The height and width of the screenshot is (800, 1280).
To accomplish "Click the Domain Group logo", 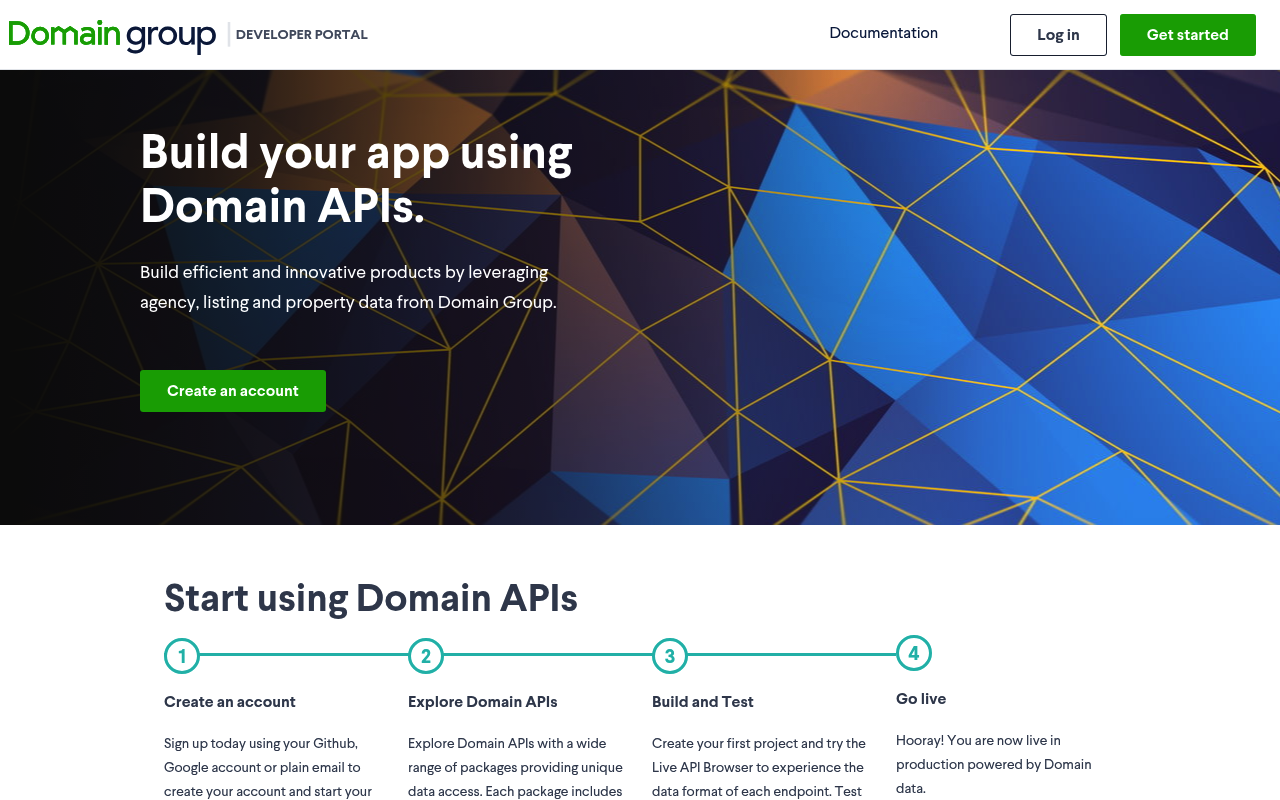I will [112, 35].
